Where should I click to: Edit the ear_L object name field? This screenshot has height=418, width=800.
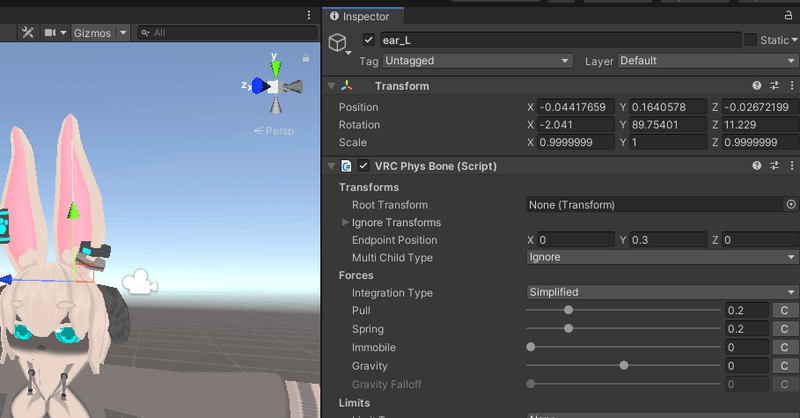pyautogui.click(x=560, y=40)
